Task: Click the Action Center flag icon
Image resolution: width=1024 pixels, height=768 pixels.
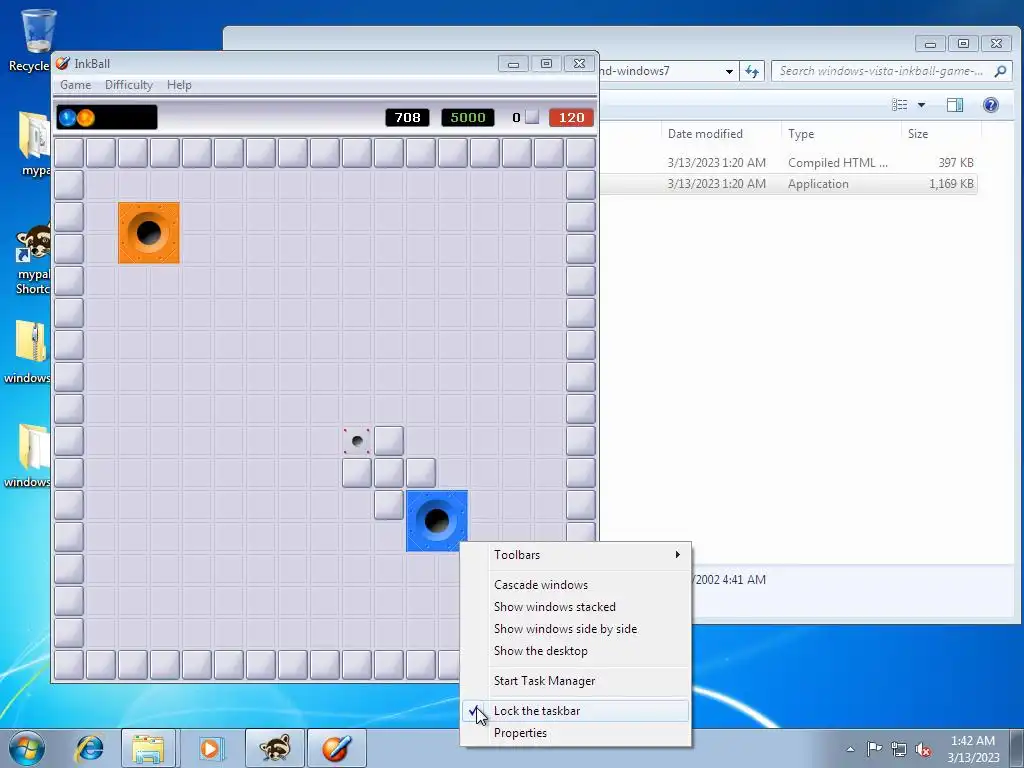Action: point(874,749)
